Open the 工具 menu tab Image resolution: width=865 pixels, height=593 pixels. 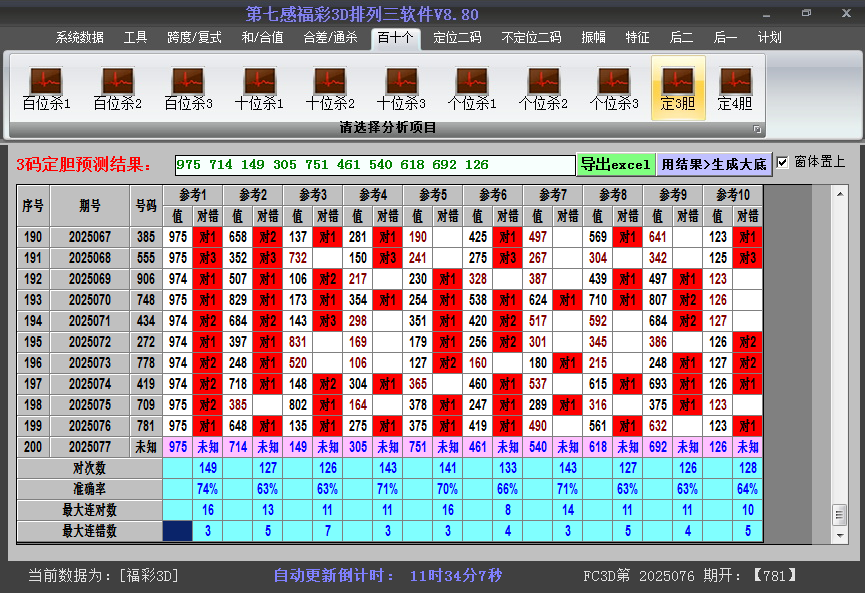[x=135, y=38]
